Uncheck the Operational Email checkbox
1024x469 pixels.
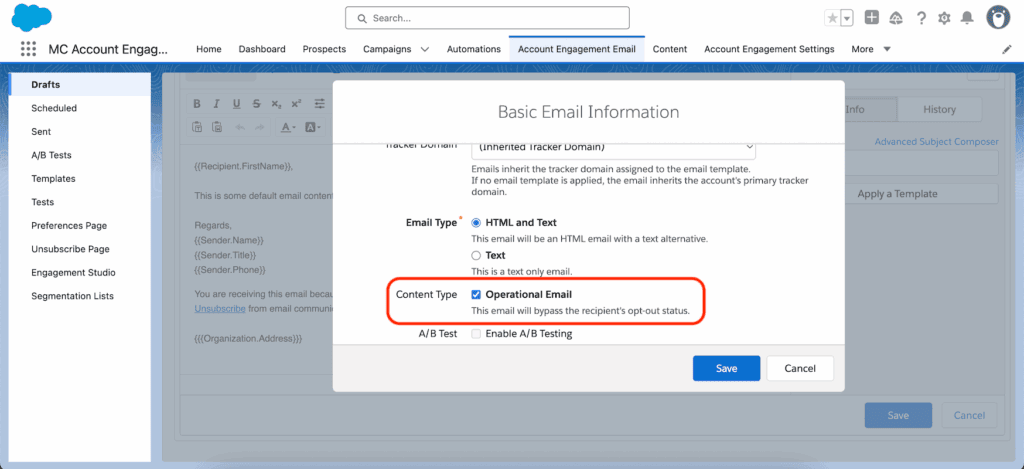[x=476, y=295]
